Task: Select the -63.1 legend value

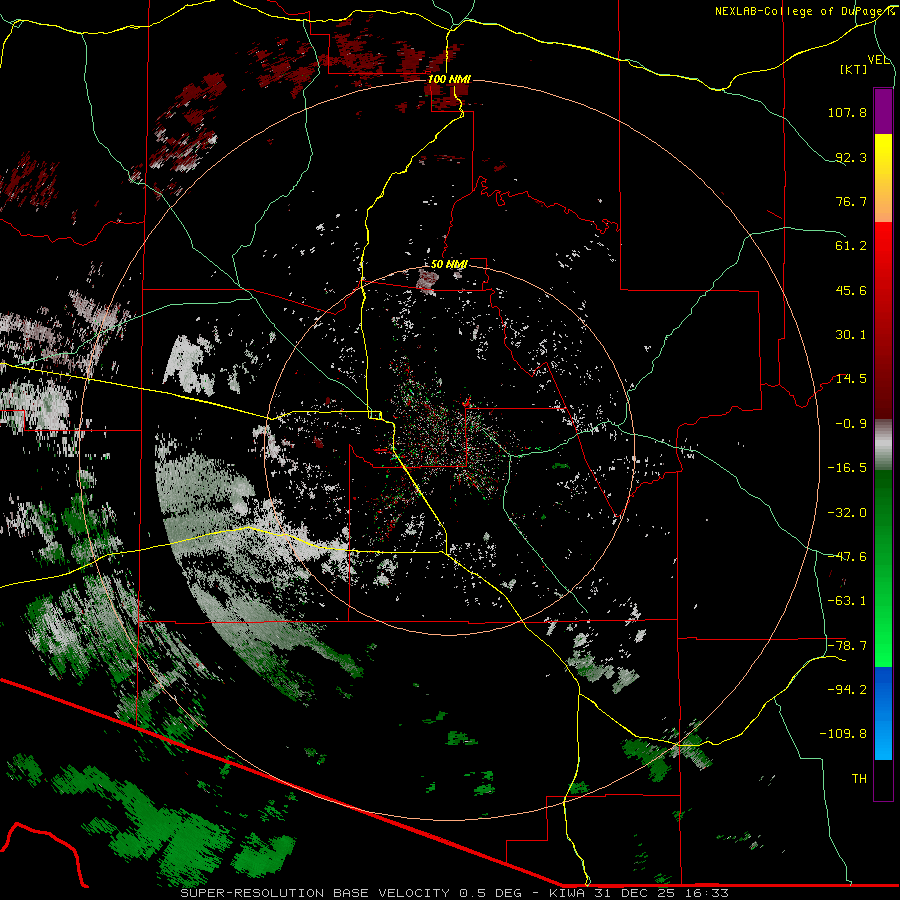Action: tap(847, 600)
